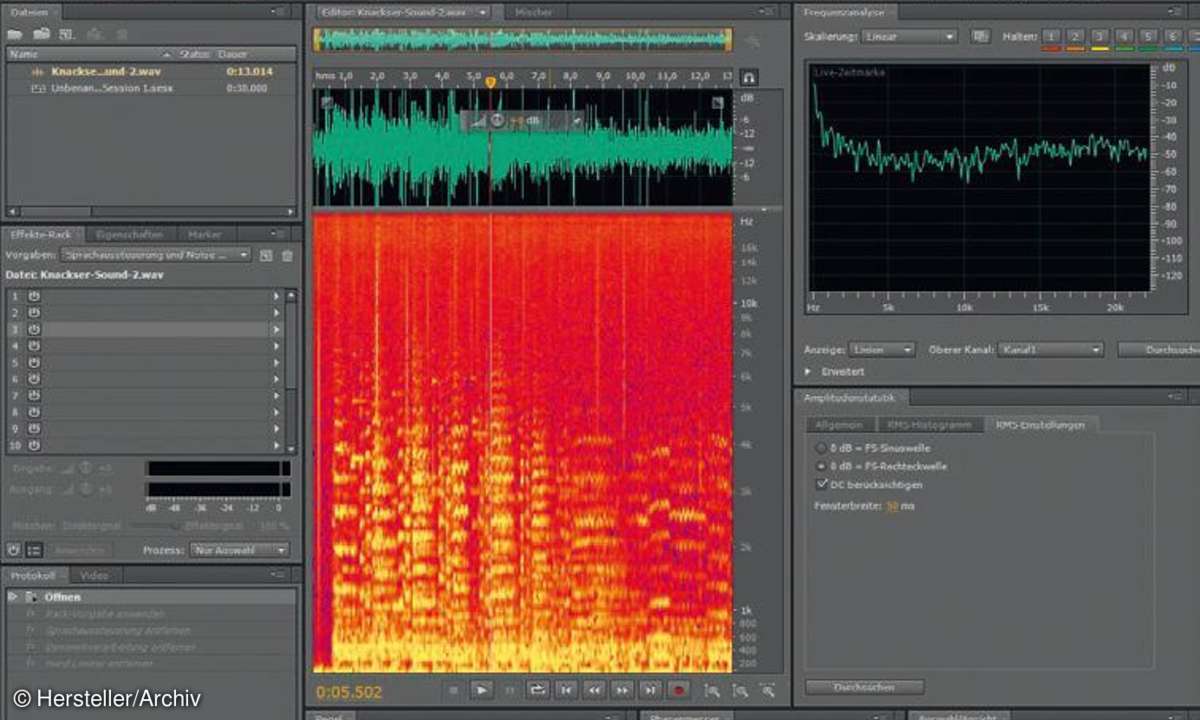The image size is (1200, 720).
Task: Click the rewind transport button
Action: pyautogui.click(x=594, y=689)
